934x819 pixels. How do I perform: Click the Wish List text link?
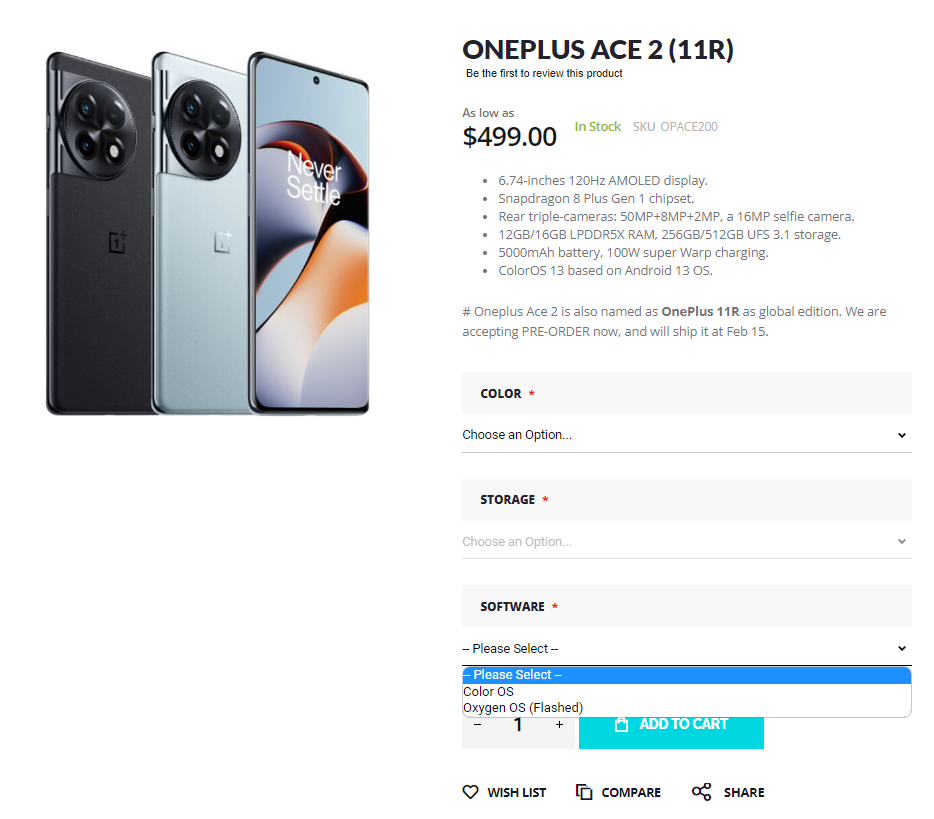pyautogui.click(x=516, y=792)
